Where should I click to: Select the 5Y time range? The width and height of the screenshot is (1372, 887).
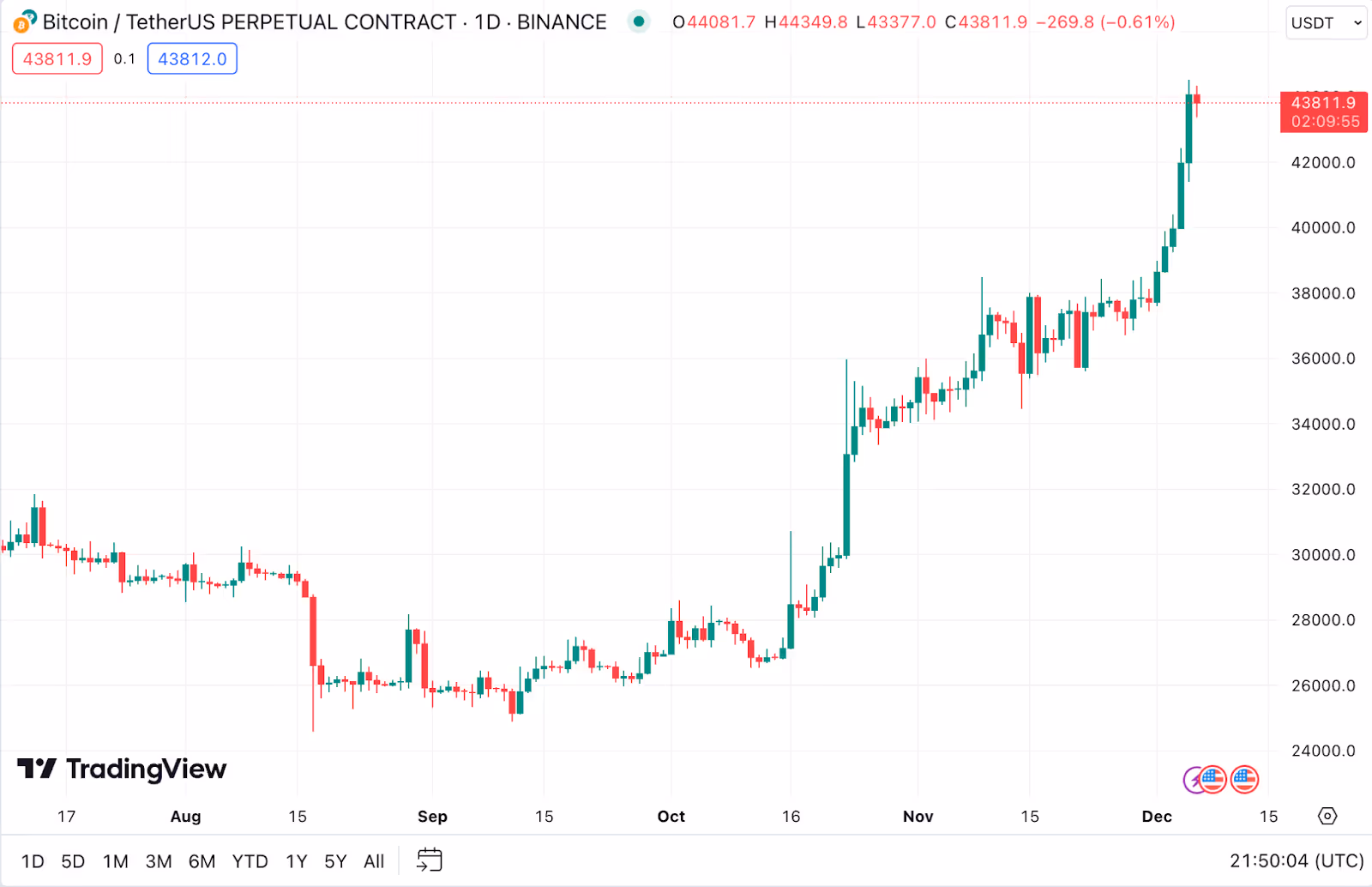[x=334, y=860]
